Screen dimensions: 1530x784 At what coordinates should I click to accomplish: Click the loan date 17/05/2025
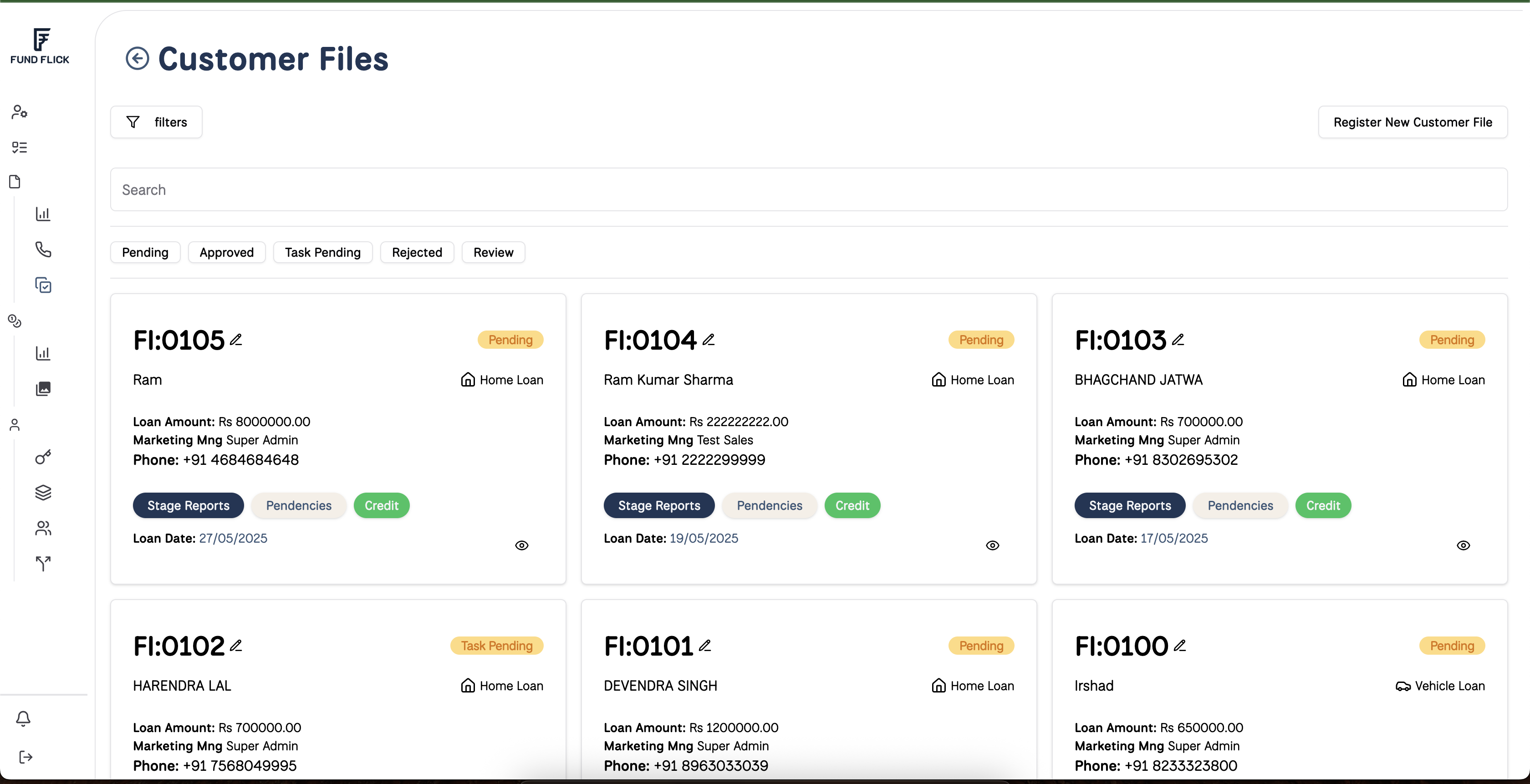tap(1174, 538)
